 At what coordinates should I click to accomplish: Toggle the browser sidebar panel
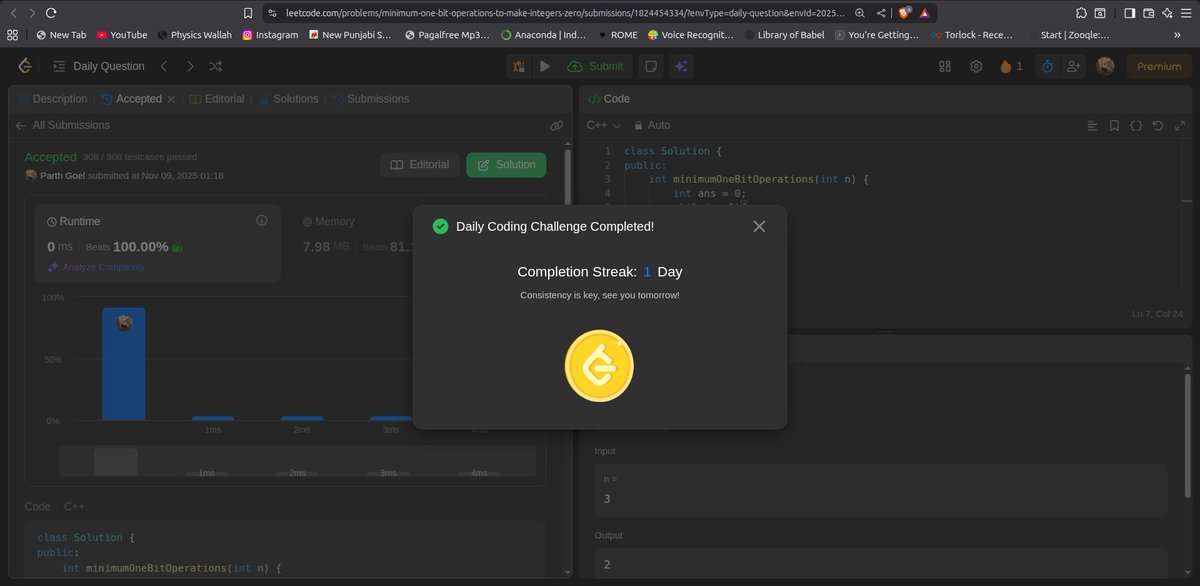pos(1129,13)
